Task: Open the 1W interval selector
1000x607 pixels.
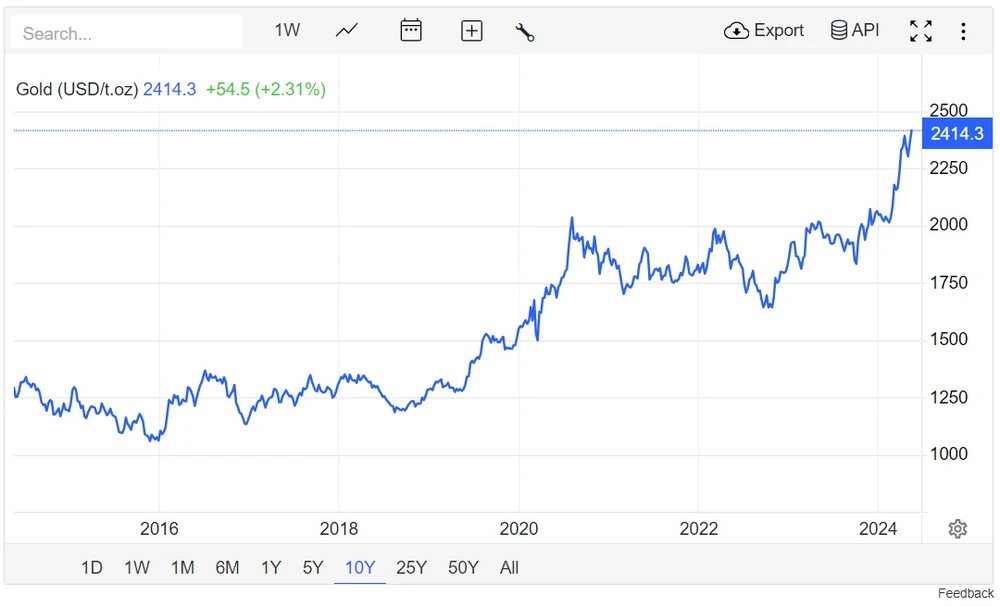Action: click(x=287, y=30)
